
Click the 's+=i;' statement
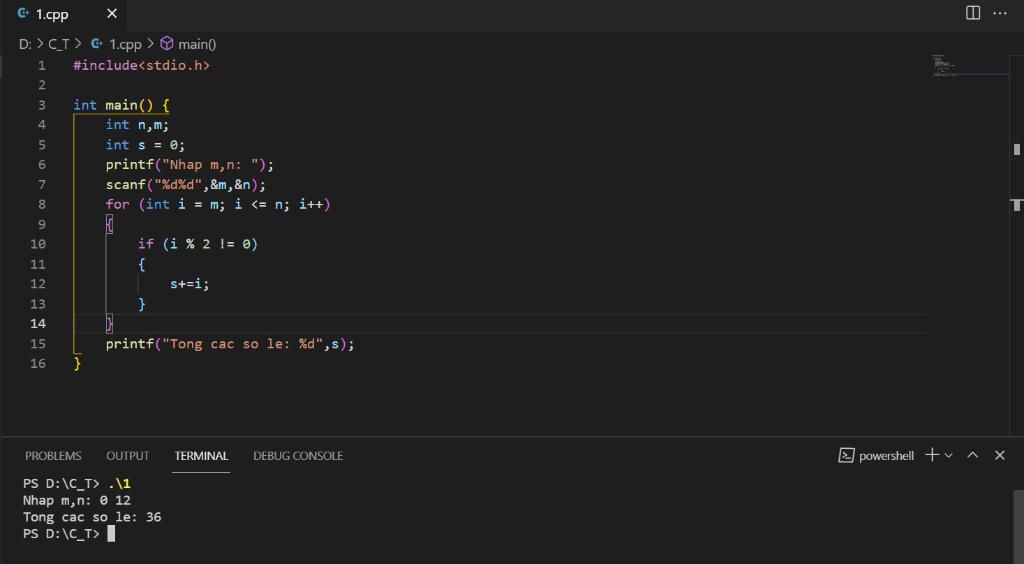pyautogui.click(x=189, y=284)
